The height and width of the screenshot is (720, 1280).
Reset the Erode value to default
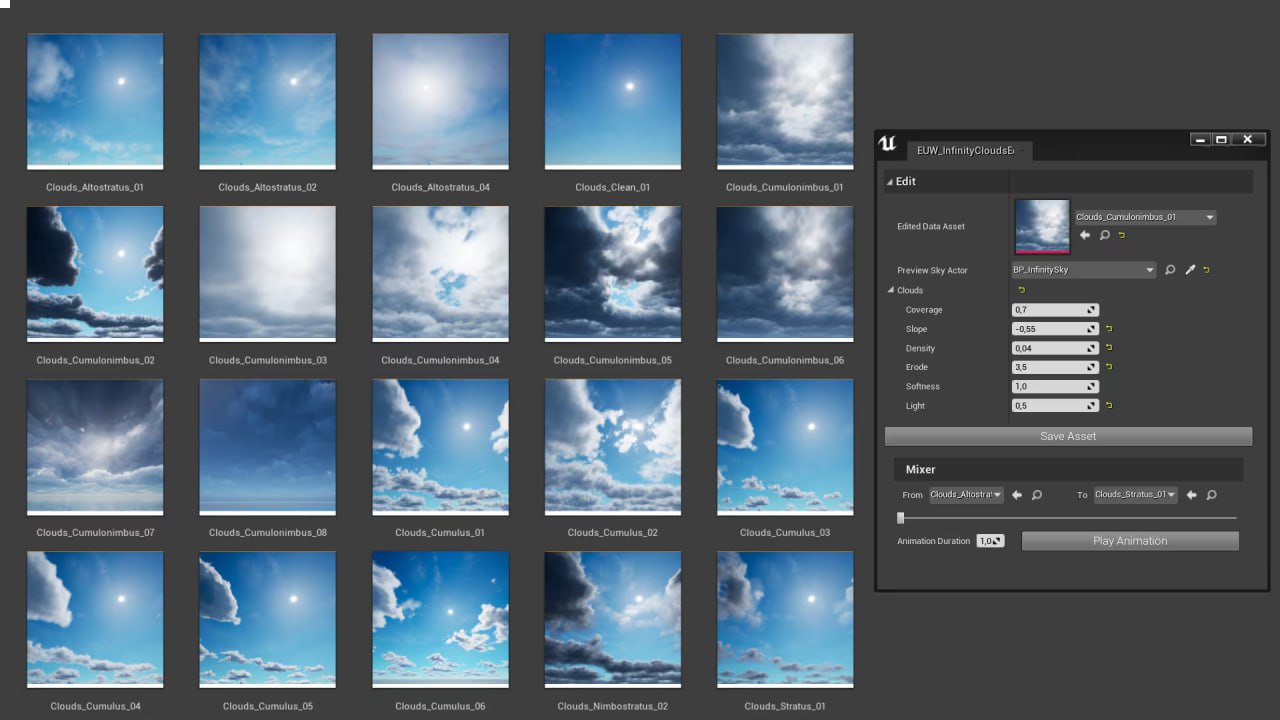(1109, 367)
